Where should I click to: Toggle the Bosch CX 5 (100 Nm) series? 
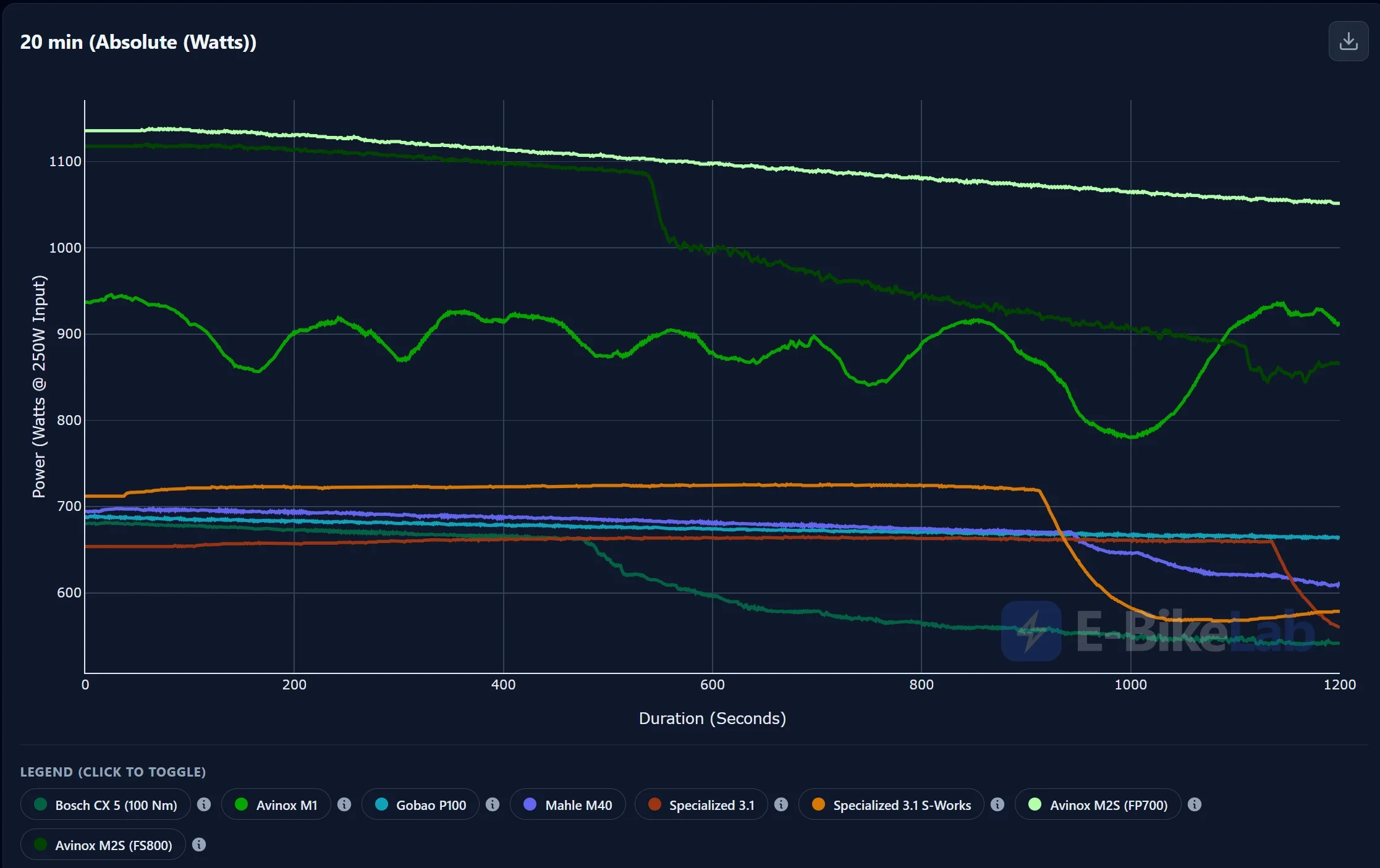click(106, 804)
